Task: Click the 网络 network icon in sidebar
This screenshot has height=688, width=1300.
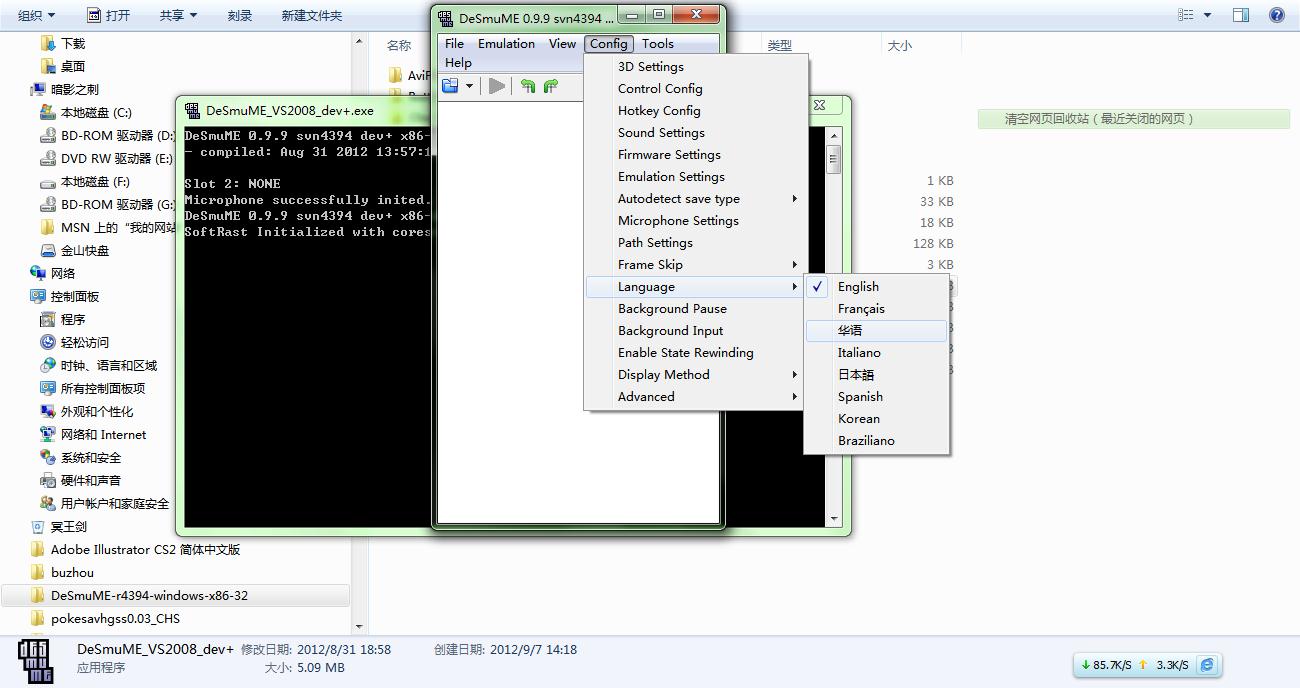Action: pyautogui.click(x=38, y=273)
